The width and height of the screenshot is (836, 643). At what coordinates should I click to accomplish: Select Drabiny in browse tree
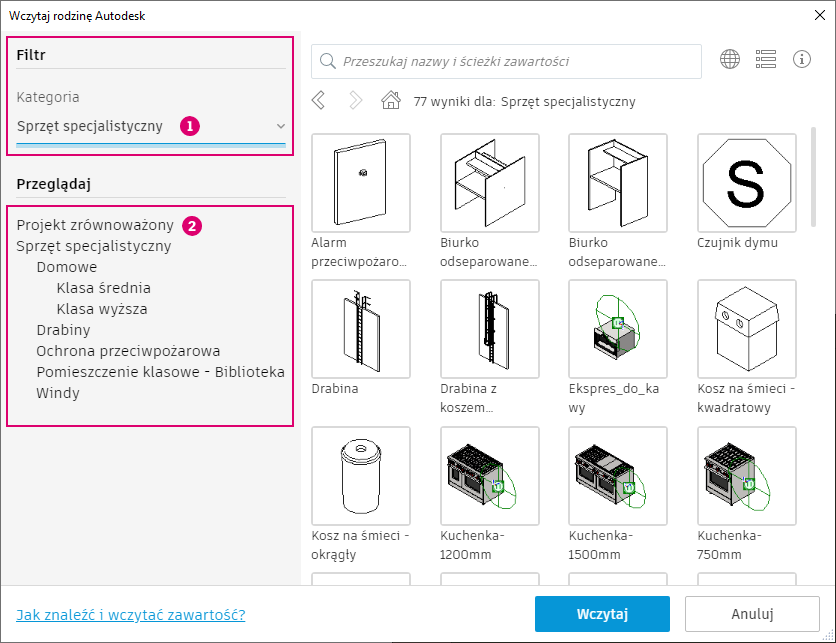click(63, 330)
